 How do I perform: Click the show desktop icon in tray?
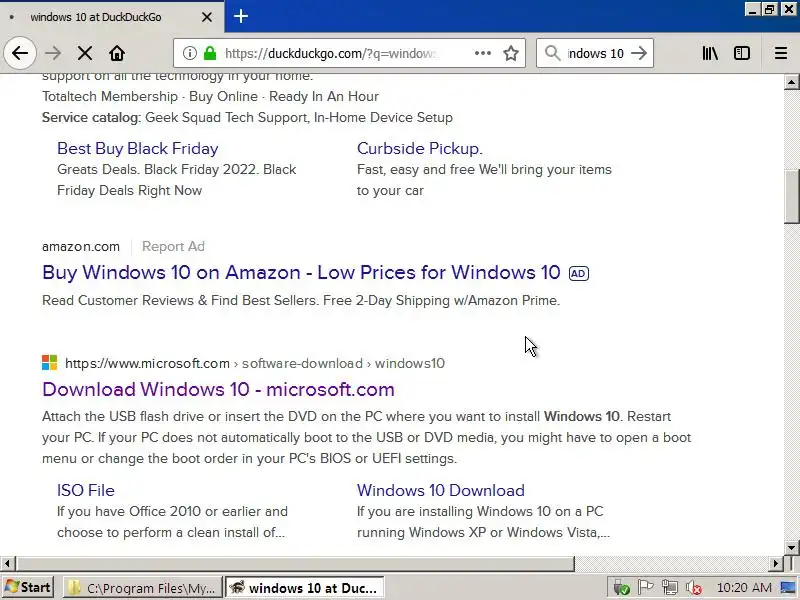[788, 588]
